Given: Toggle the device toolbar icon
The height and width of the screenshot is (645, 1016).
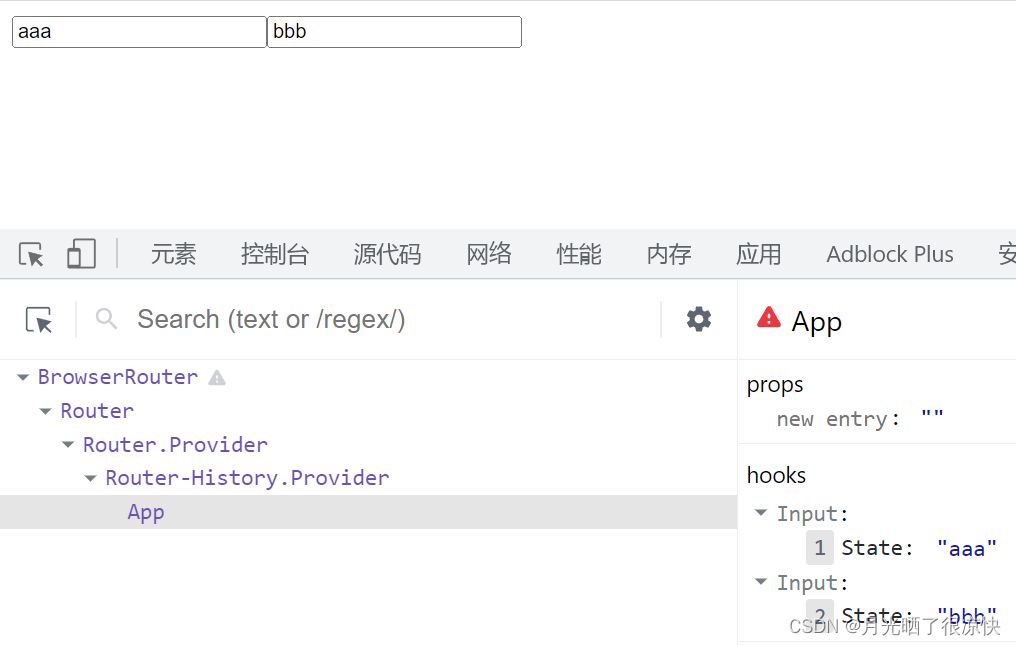Looking at the screenshot, I should 81,254.
